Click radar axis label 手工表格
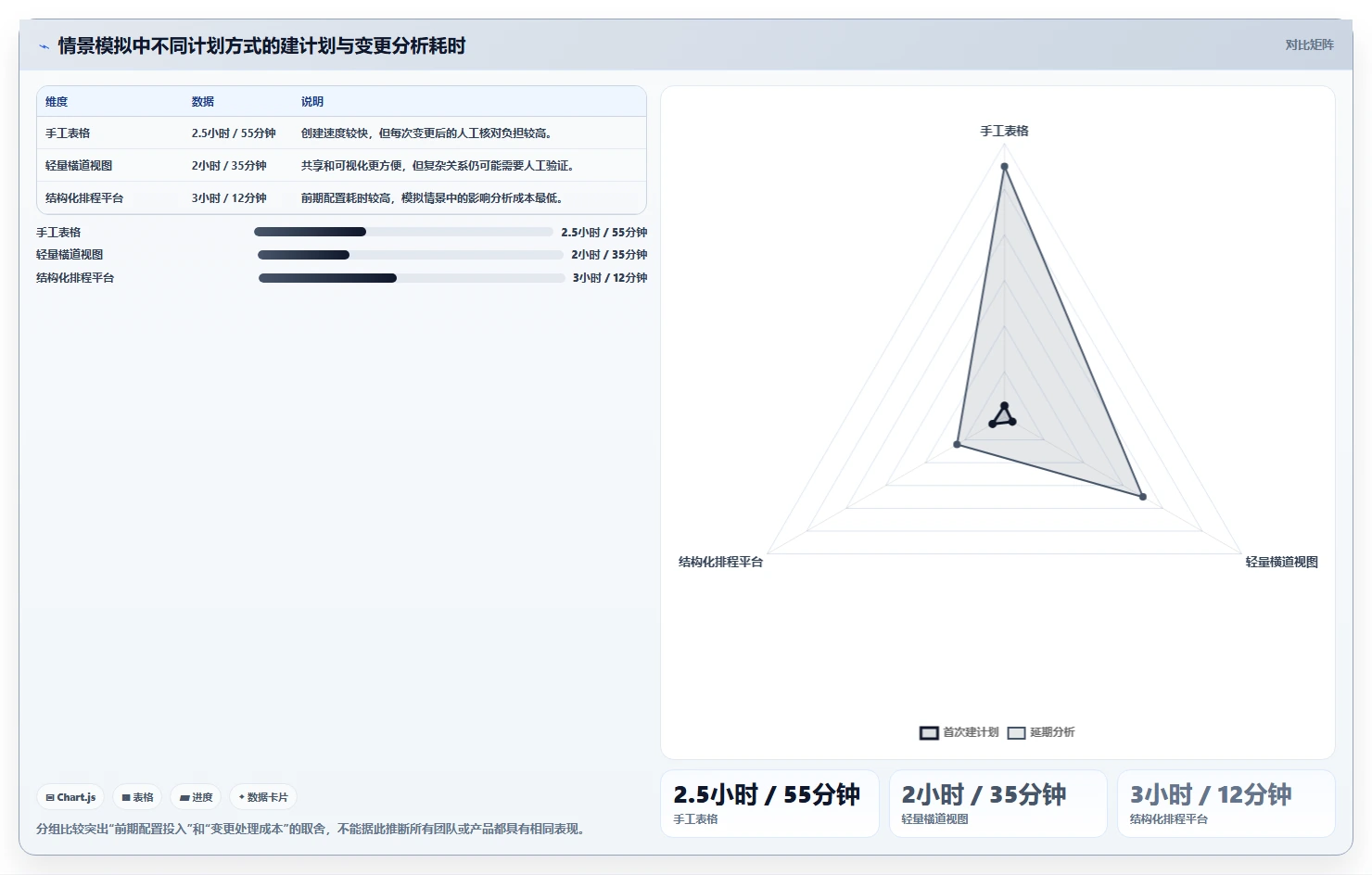1372x875 pixels. [x=1005, y=131]
